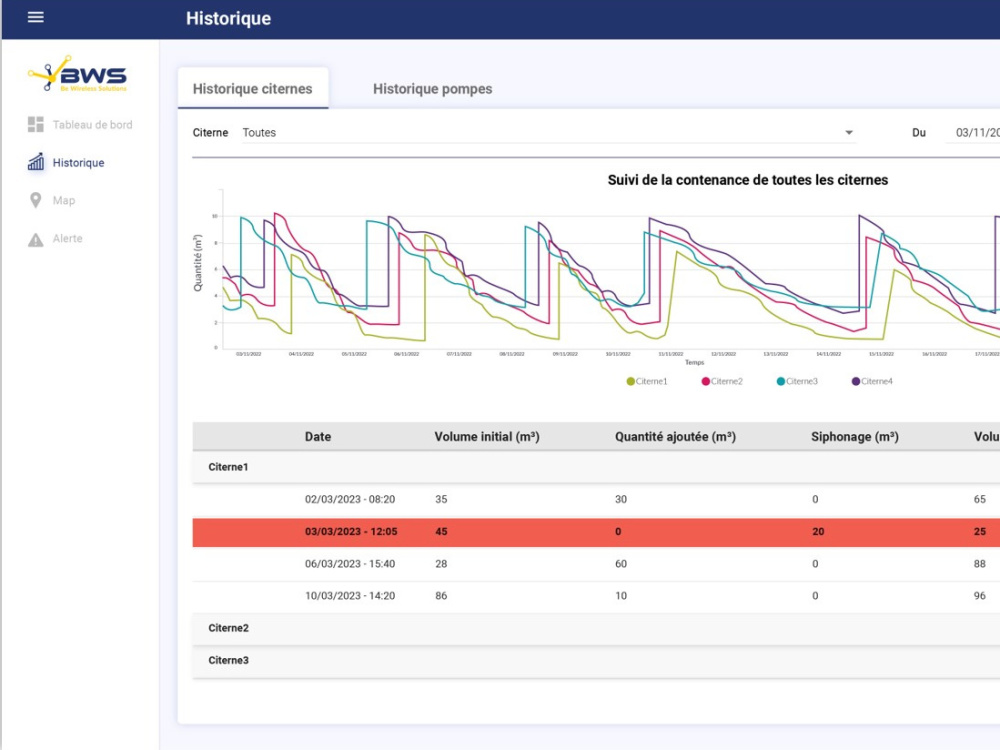Sort by Date column header

click(318, 437)
